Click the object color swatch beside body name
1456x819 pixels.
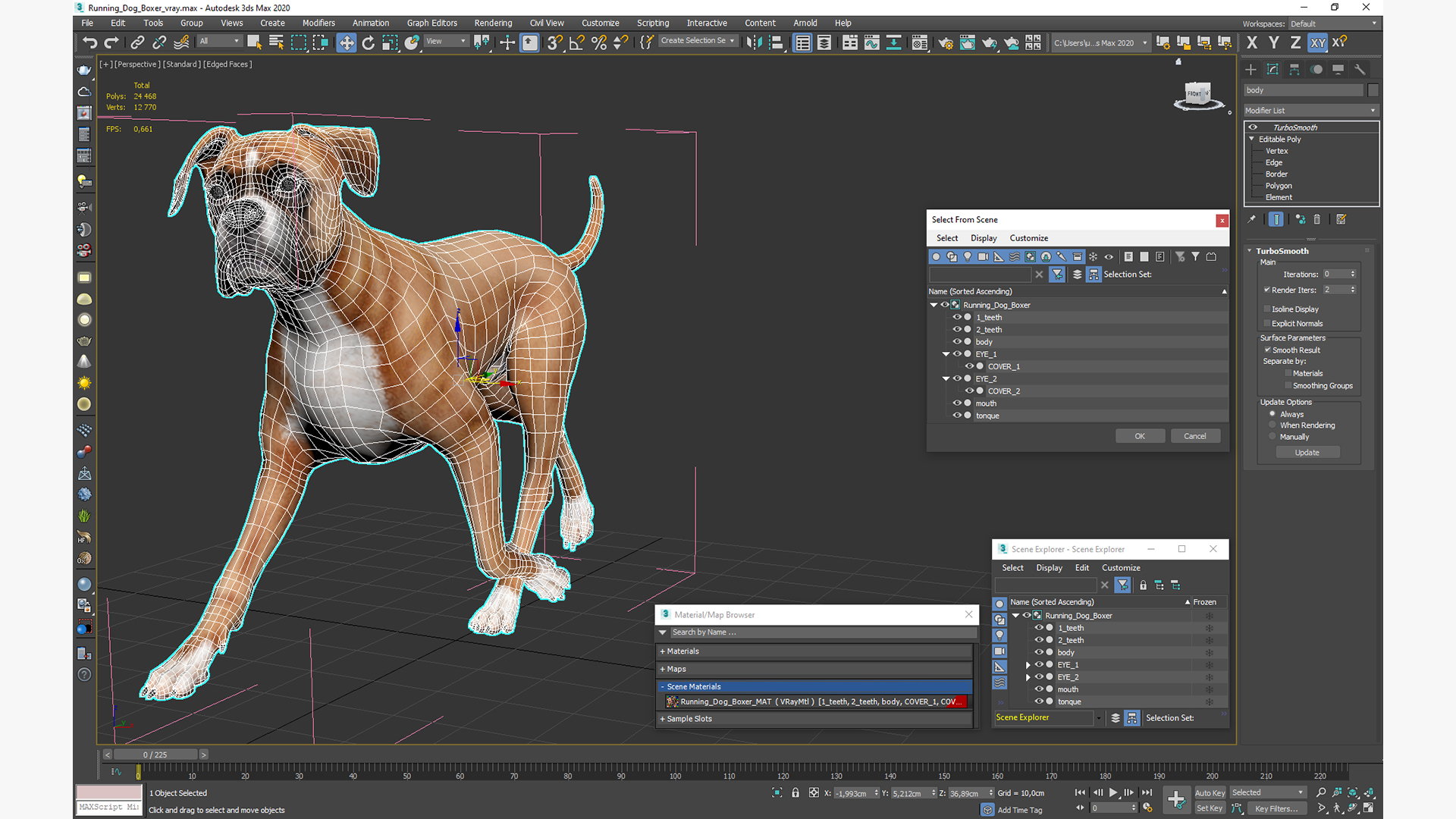(1373, 90)
